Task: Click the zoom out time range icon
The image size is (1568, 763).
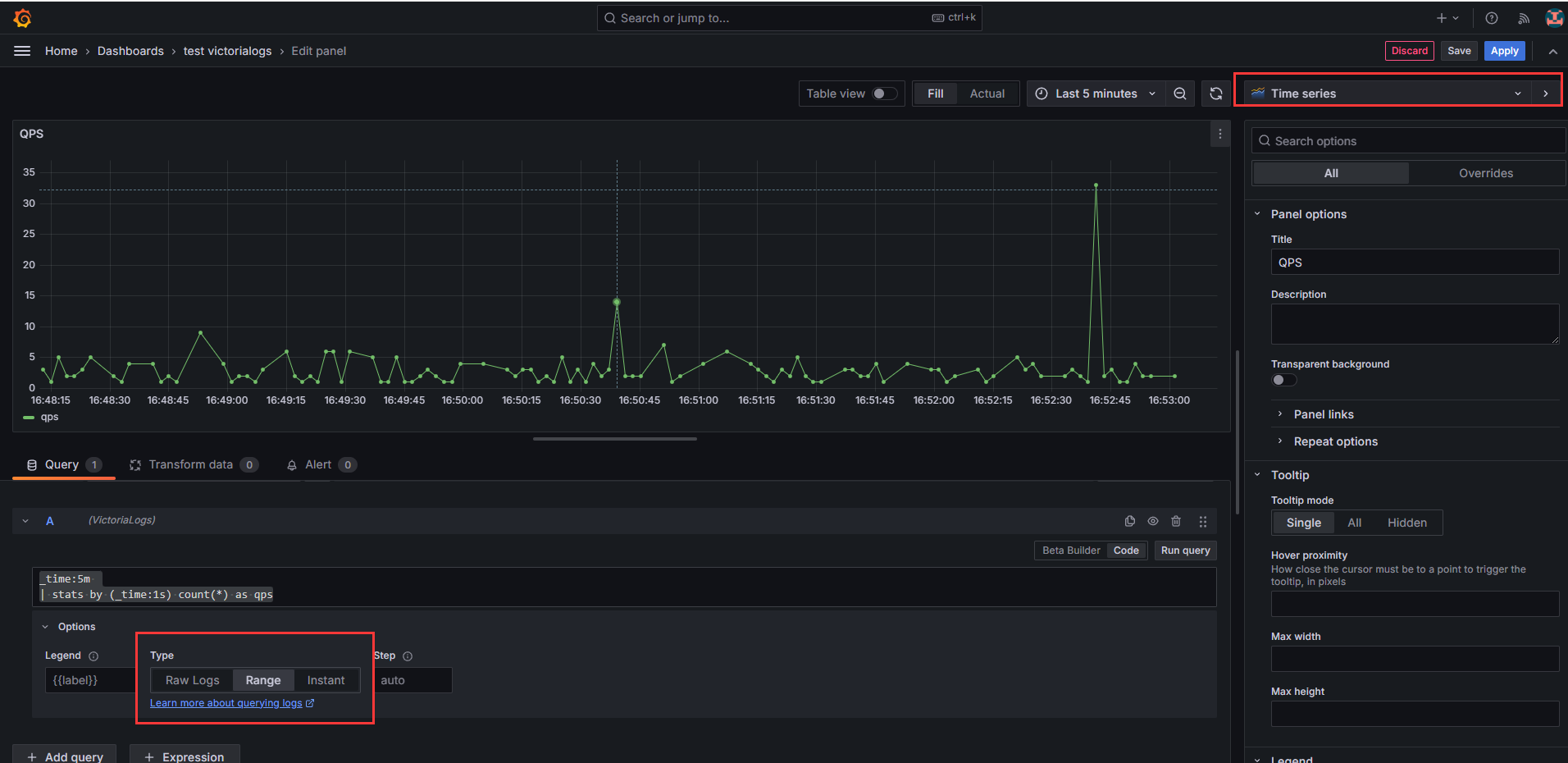Action: point(1179,94)
